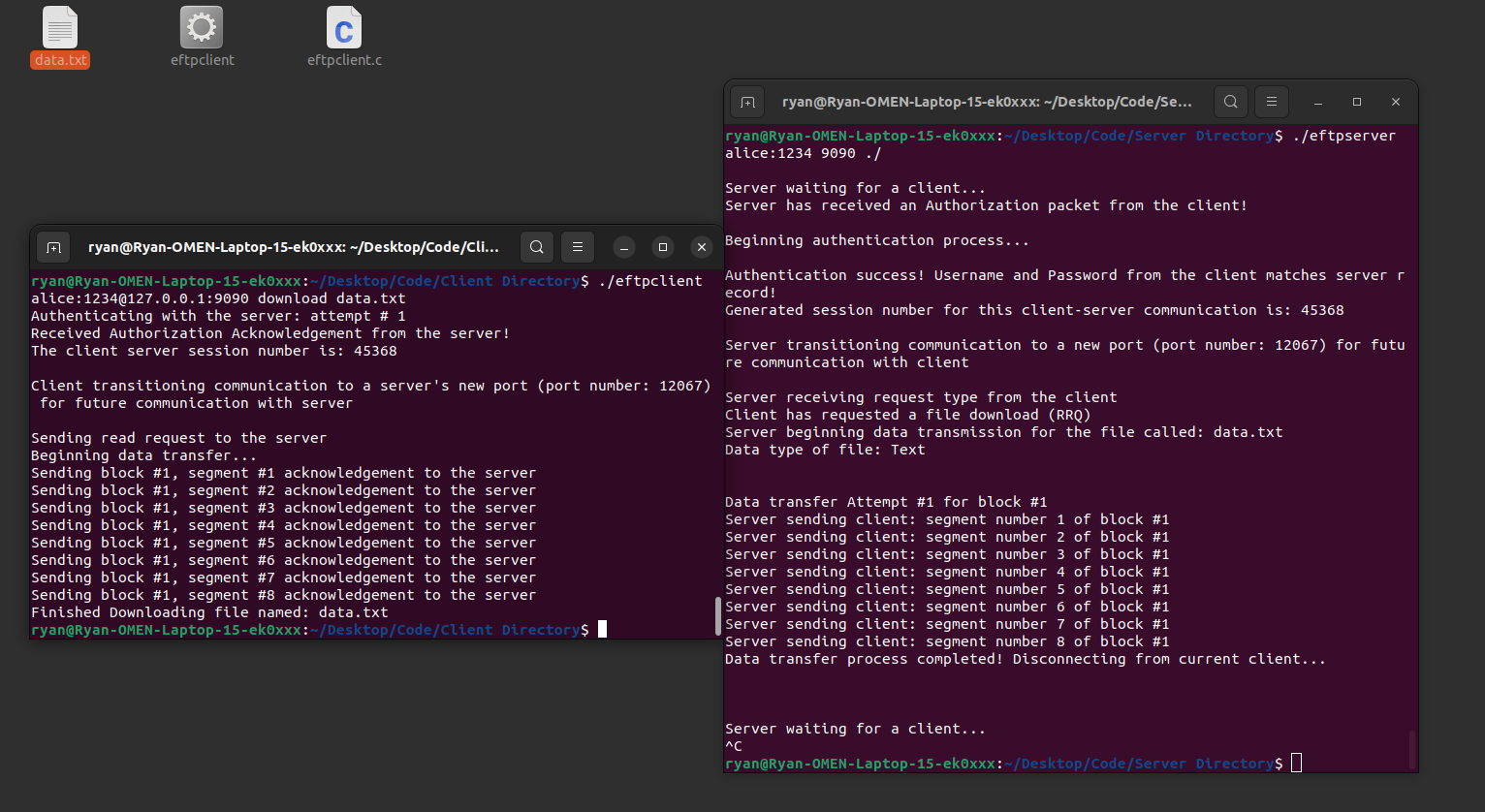Click 'Data transfer process completed!' line

(x=1026, y=659)
